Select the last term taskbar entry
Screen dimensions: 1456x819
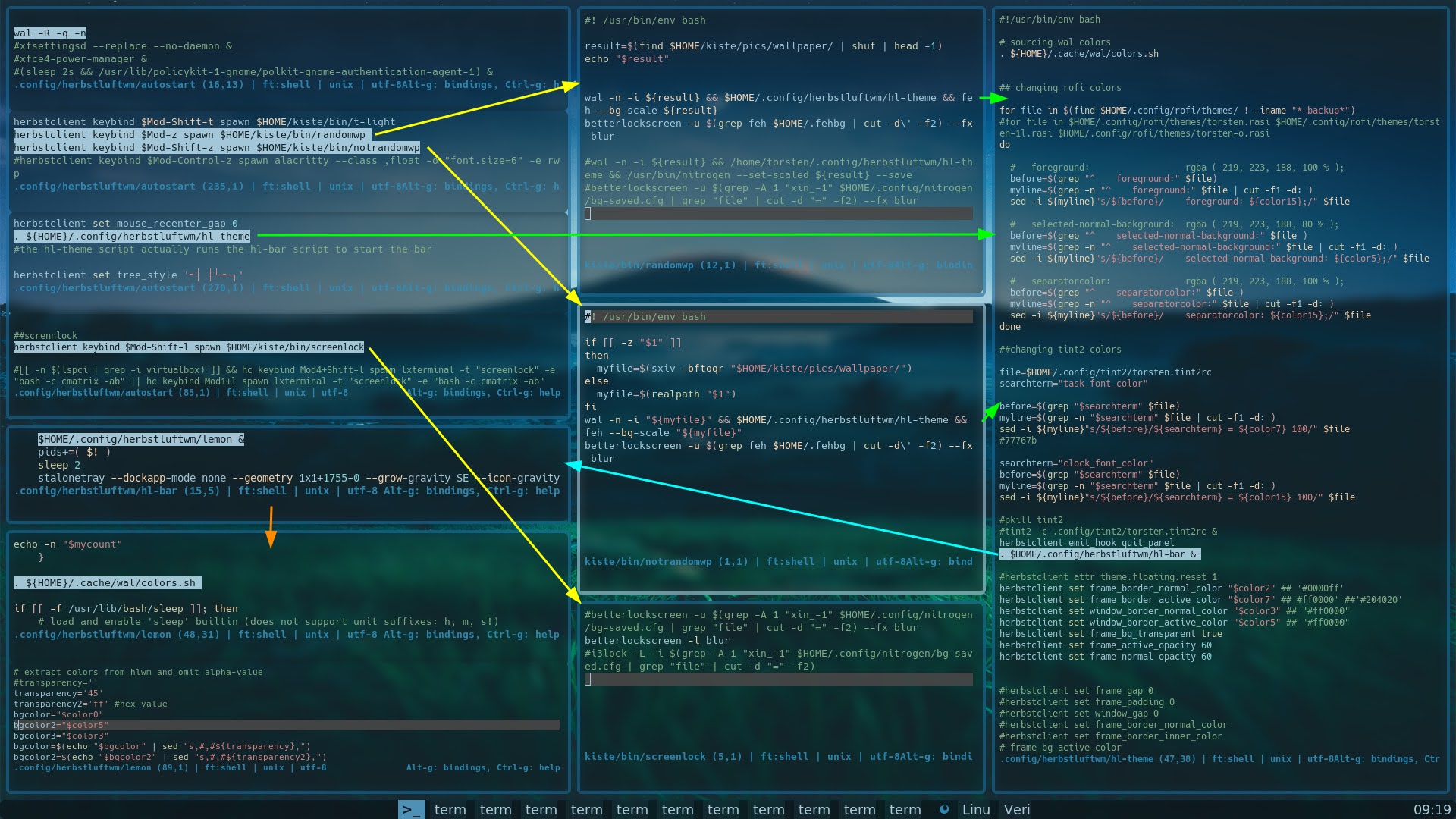pyautogui.click(x=905, y=809)
